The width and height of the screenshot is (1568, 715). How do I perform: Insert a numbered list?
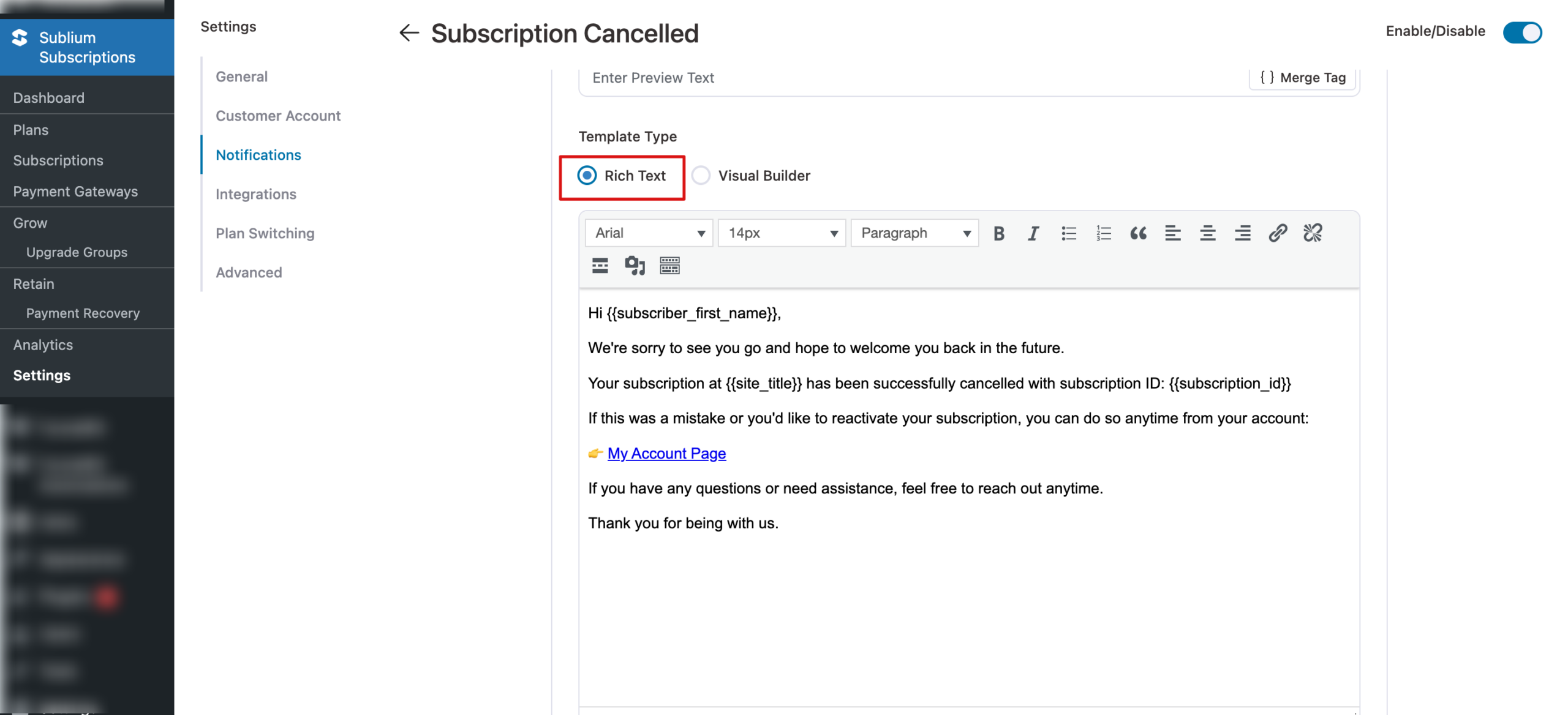pyautogui.click(x=1103, y=233)
